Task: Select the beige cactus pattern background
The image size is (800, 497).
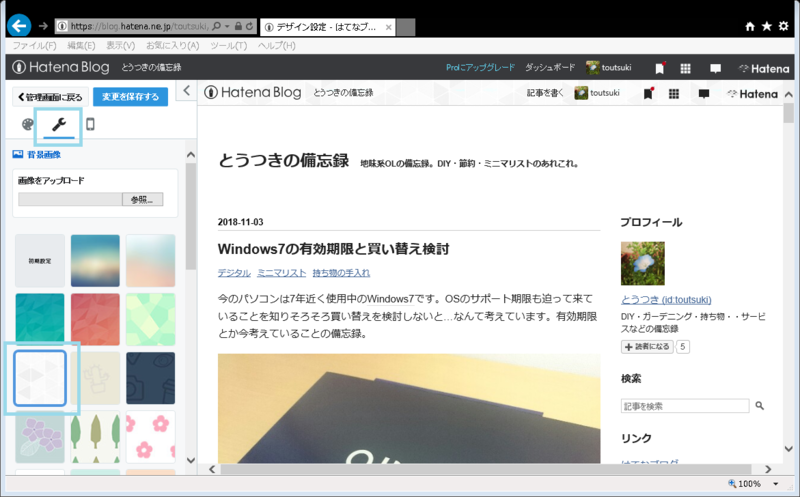Action: pos(95,378)
